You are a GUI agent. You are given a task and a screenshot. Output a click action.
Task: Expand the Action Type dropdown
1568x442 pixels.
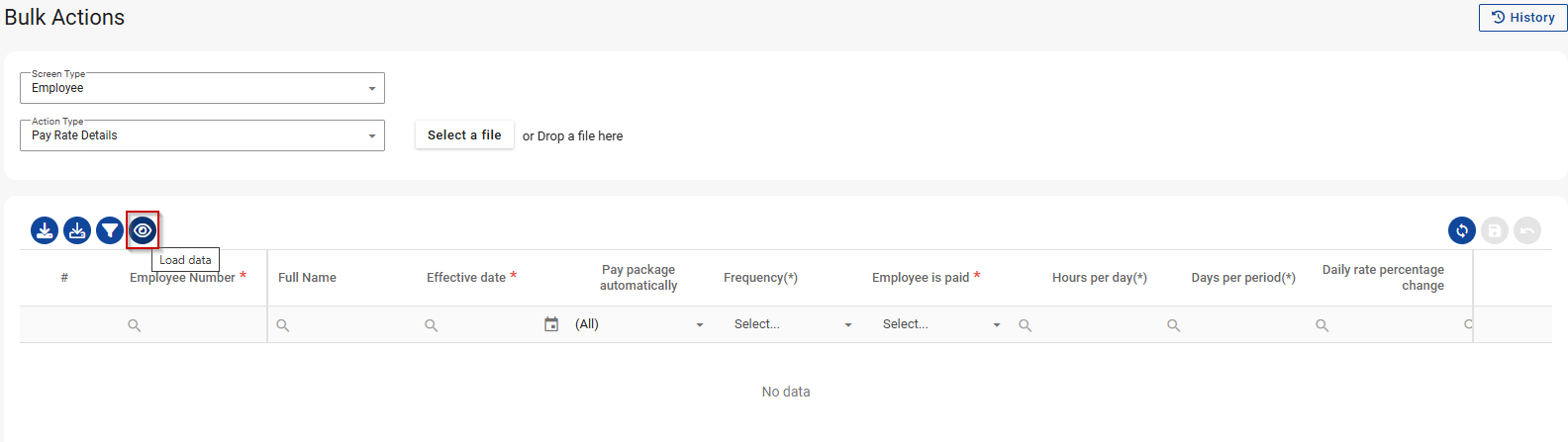tap(202, 135)
